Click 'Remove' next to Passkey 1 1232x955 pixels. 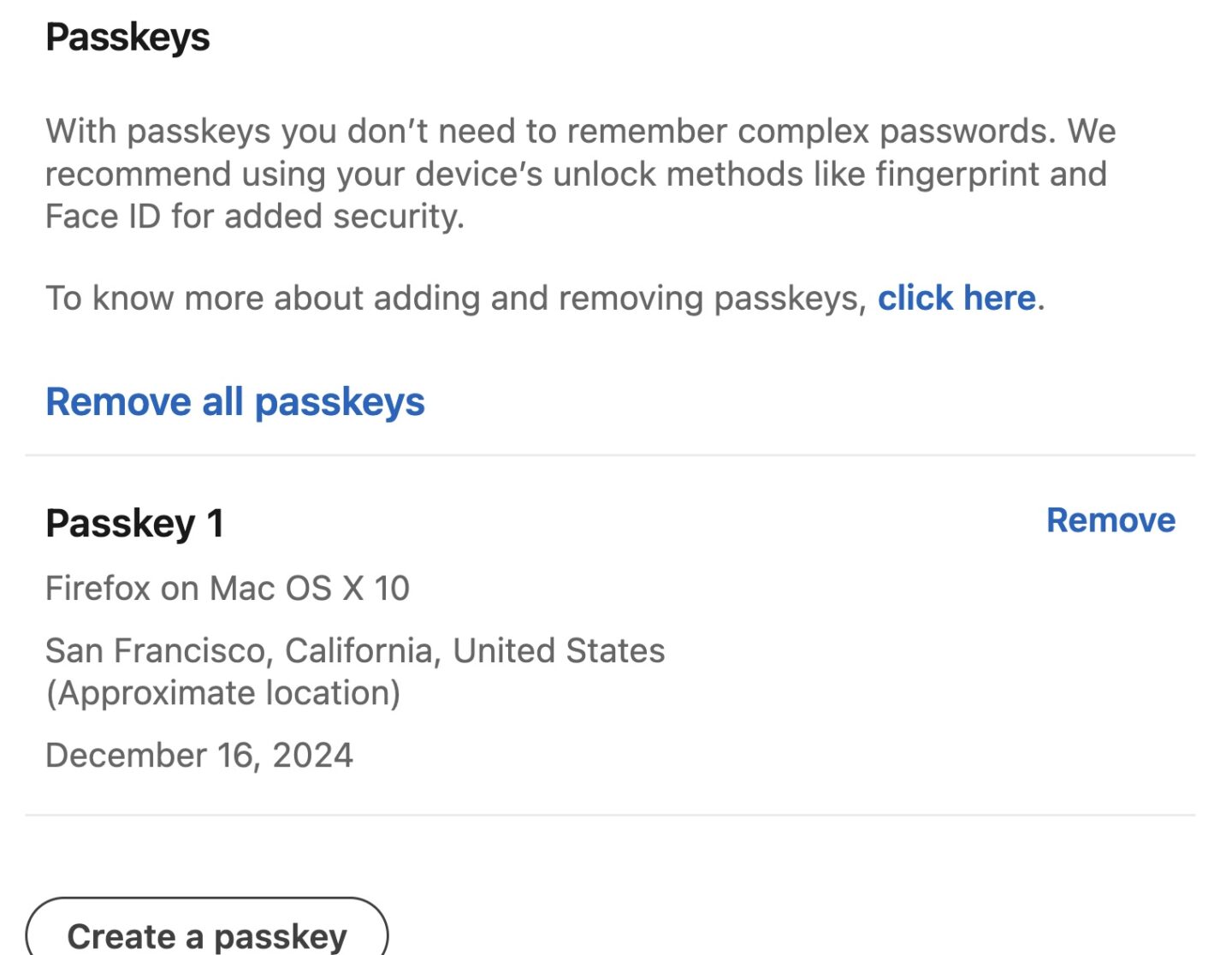1110,520
